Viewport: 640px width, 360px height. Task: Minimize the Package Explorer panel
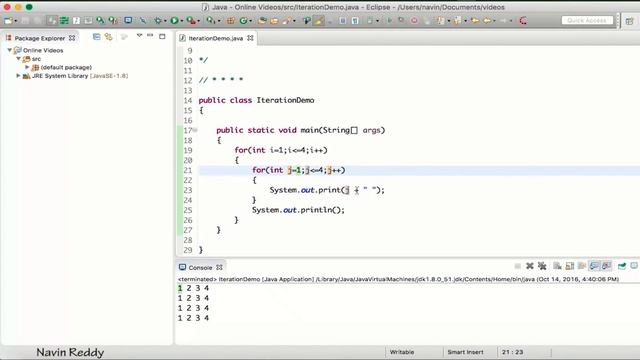(x=150, y=36)
